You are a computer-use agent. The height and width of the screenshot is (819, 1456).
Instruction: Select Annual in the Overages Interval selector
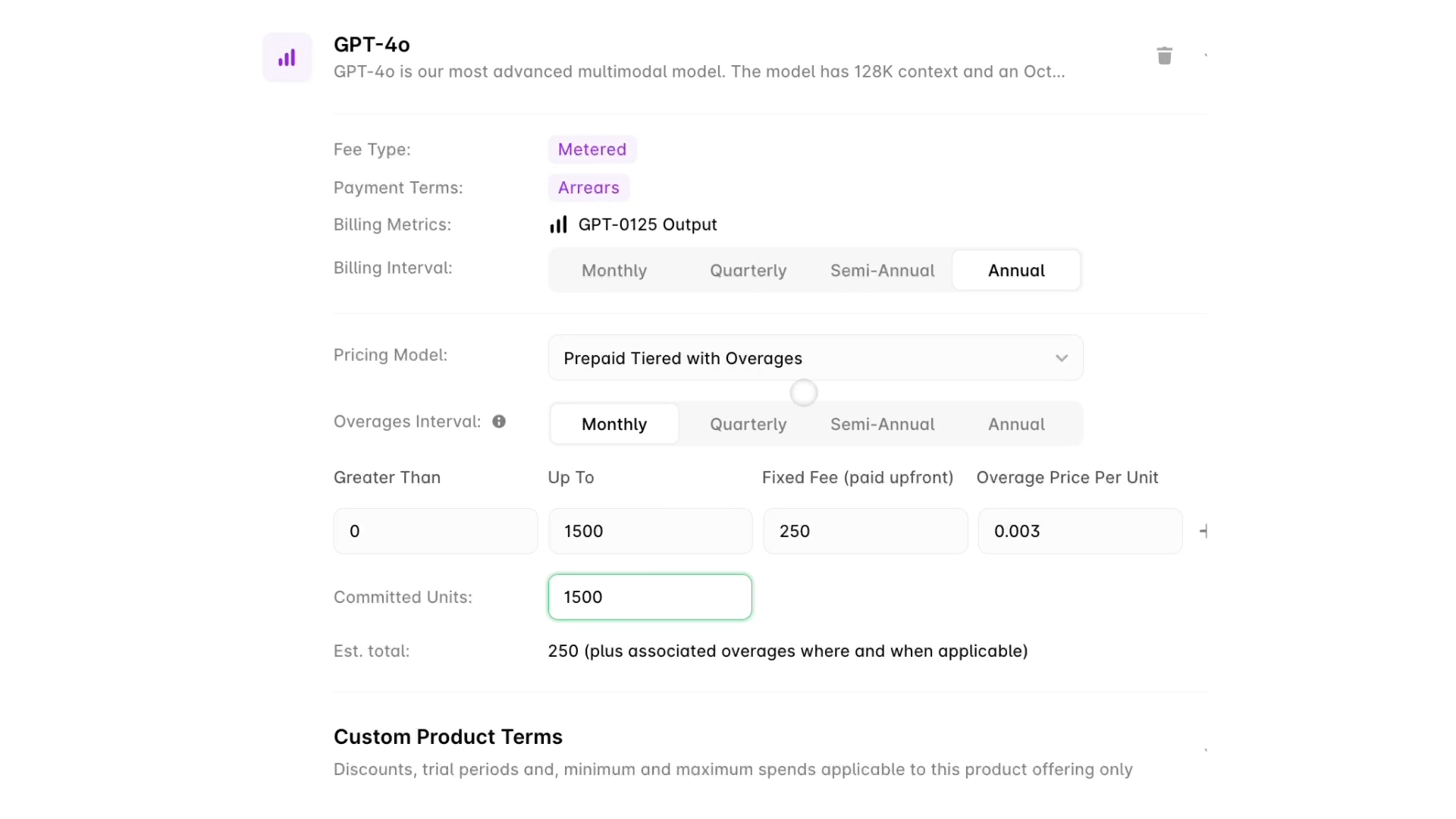pyautogui.click(x=1016, y=424)
